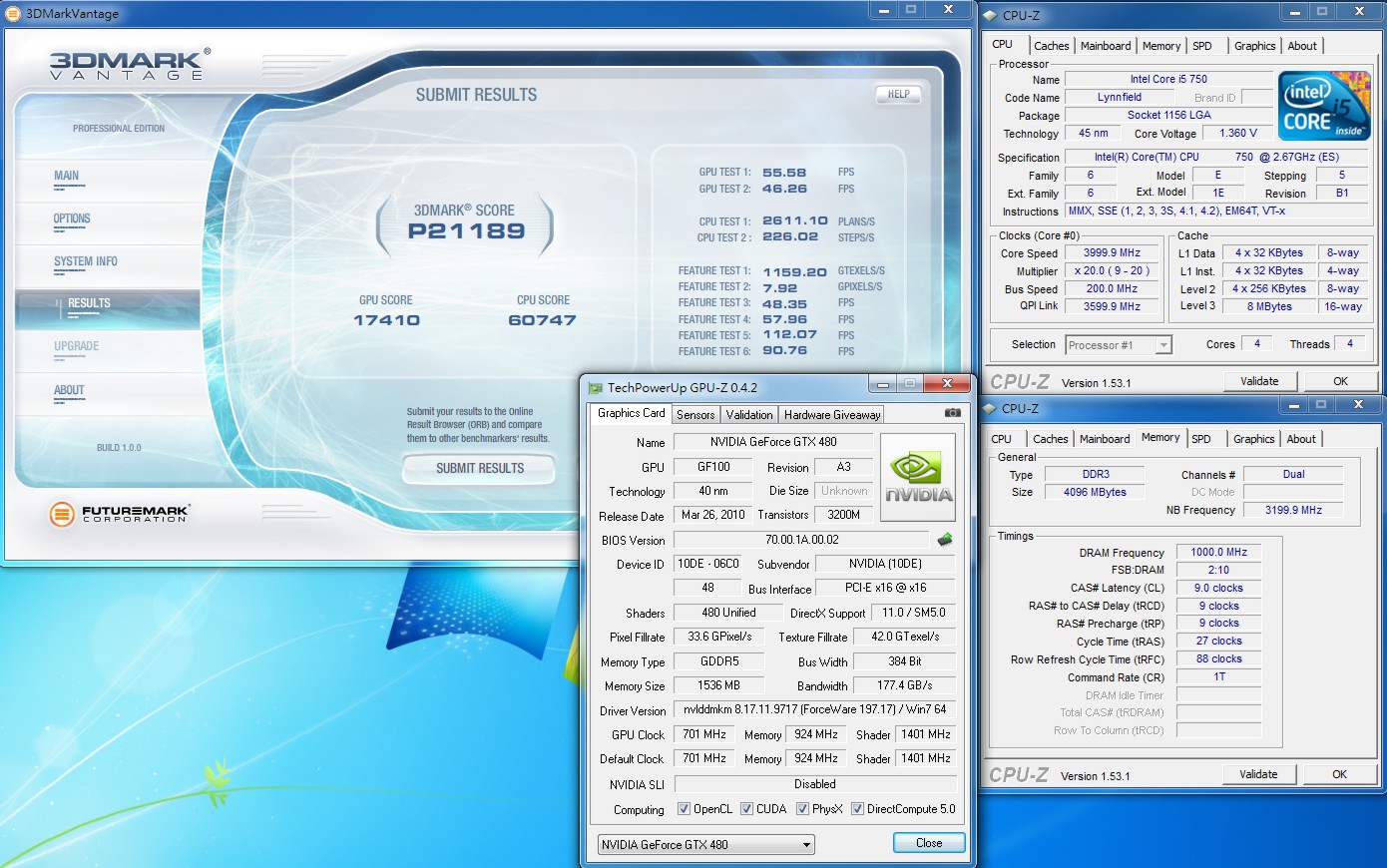
Task: Open MAIN section in 3DMark sidebar
Action: click(67, 177)
